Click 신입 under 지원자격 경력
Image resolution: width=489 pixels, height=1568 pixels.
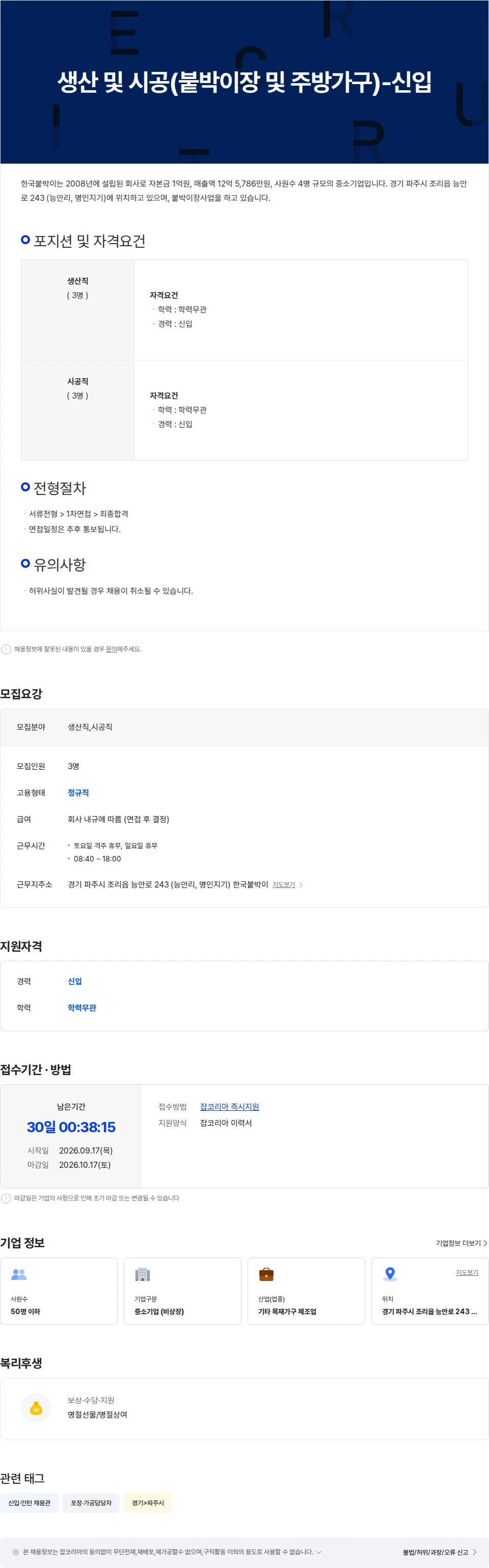click(x=74, y=981)
